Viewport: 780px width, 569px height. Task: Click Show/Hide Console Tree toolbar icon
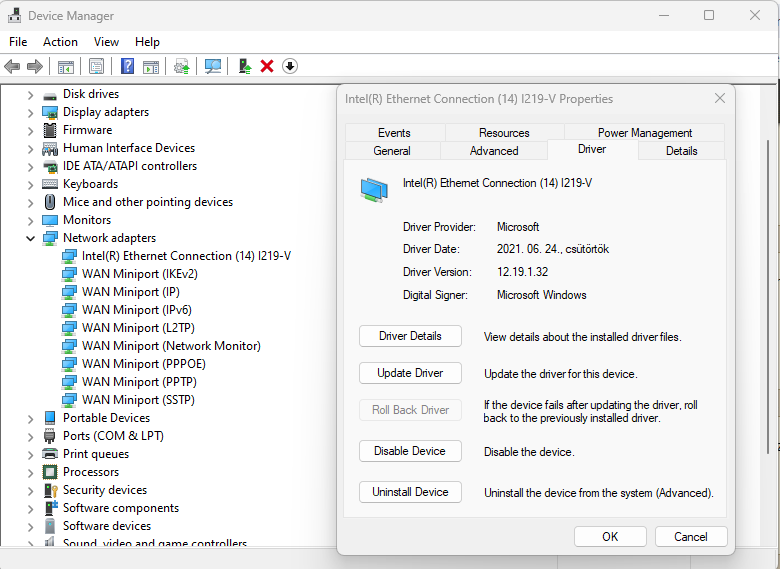[66, 66]
